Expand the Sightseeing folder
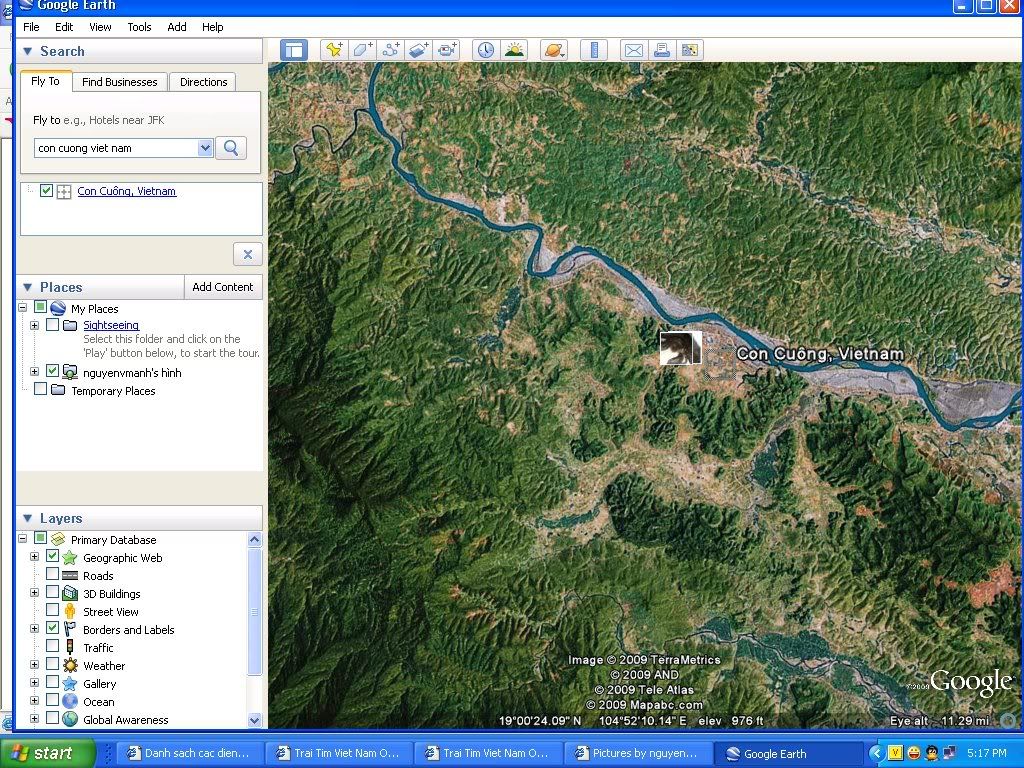The image size is (1024, 768). tap(34, 325)
